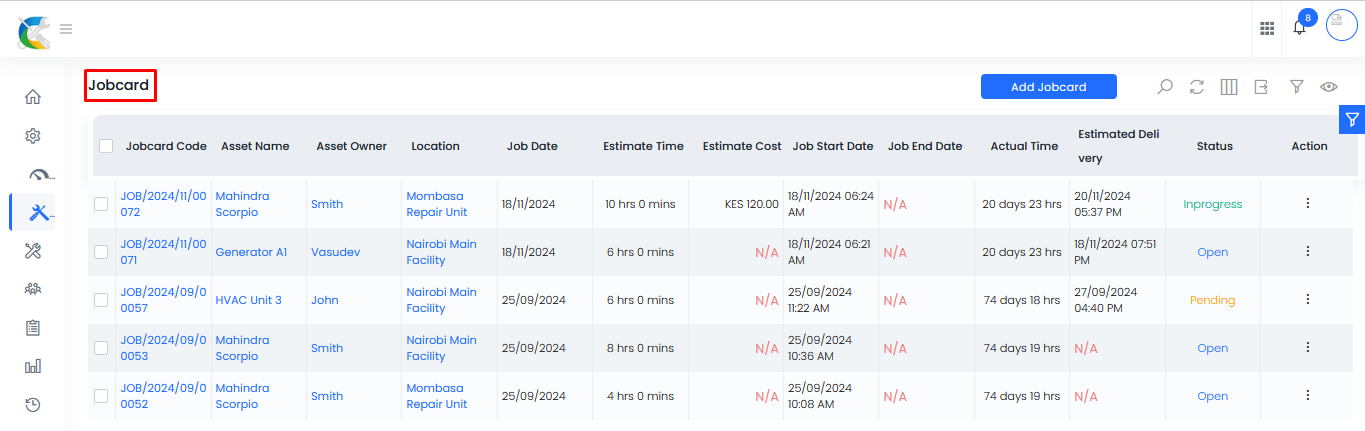The width and height of the screenshot is (1365, 431).
Task: Open the notifications bell
Action: point(1300,27)
